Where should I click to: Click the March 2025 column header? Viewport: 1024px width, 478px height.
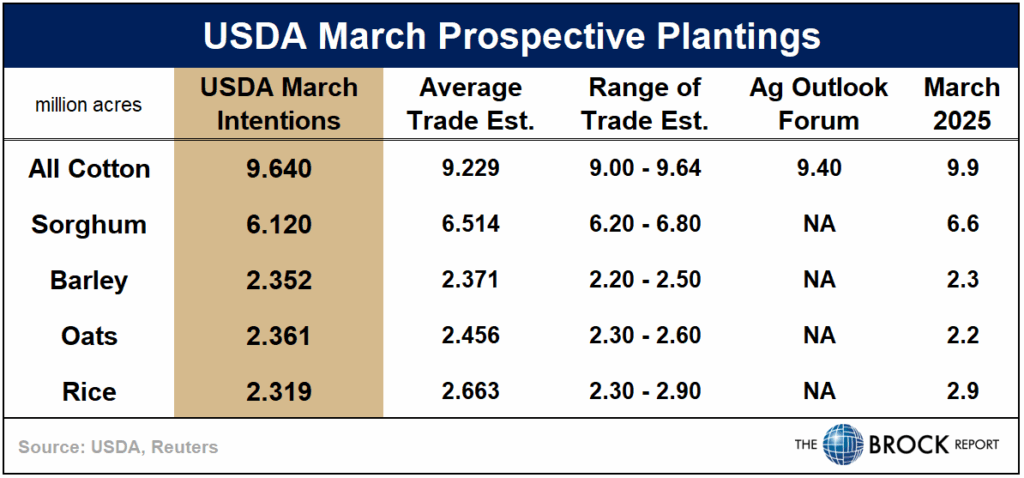coord(961,103)
